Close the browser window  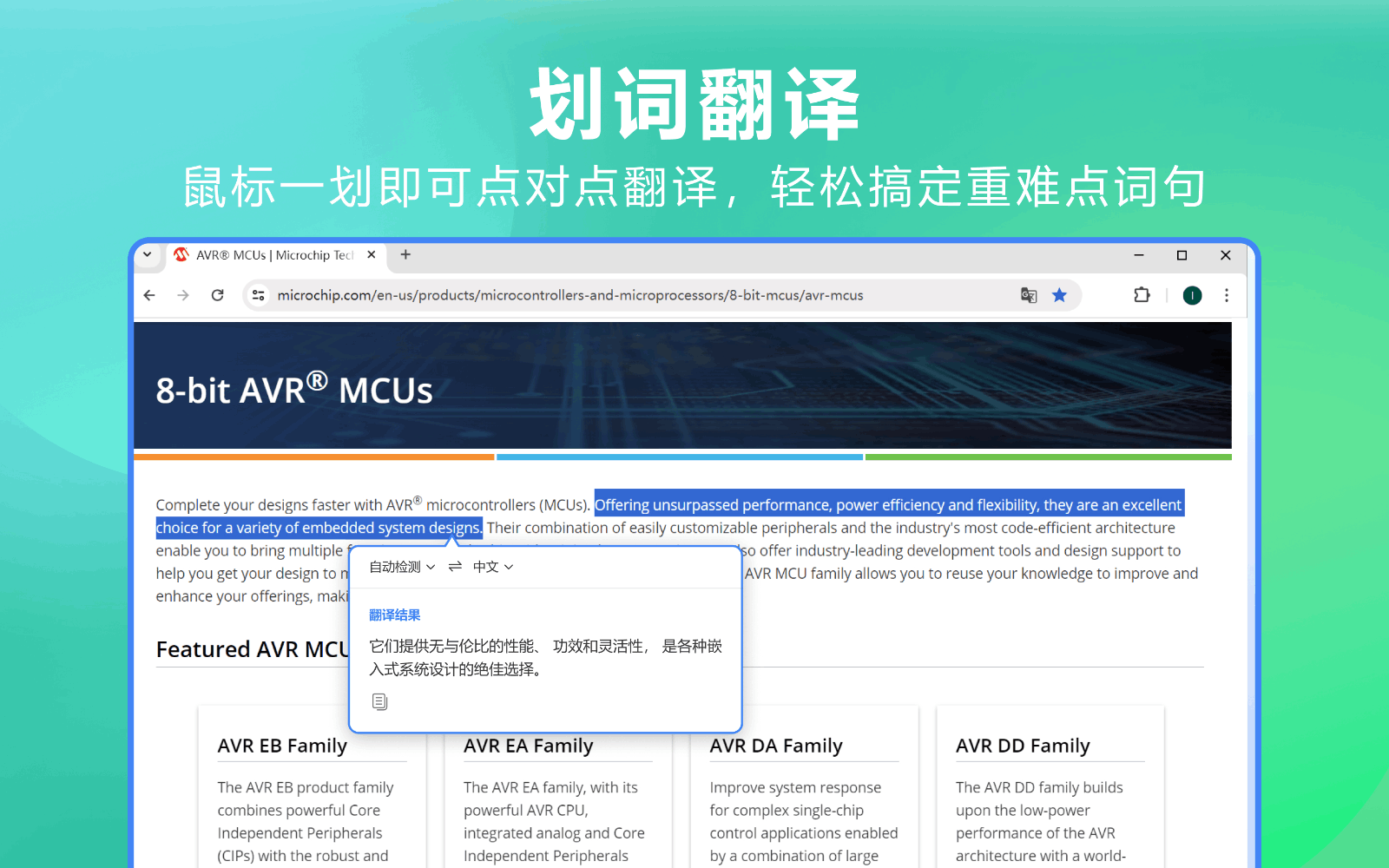pos(1225,254)
